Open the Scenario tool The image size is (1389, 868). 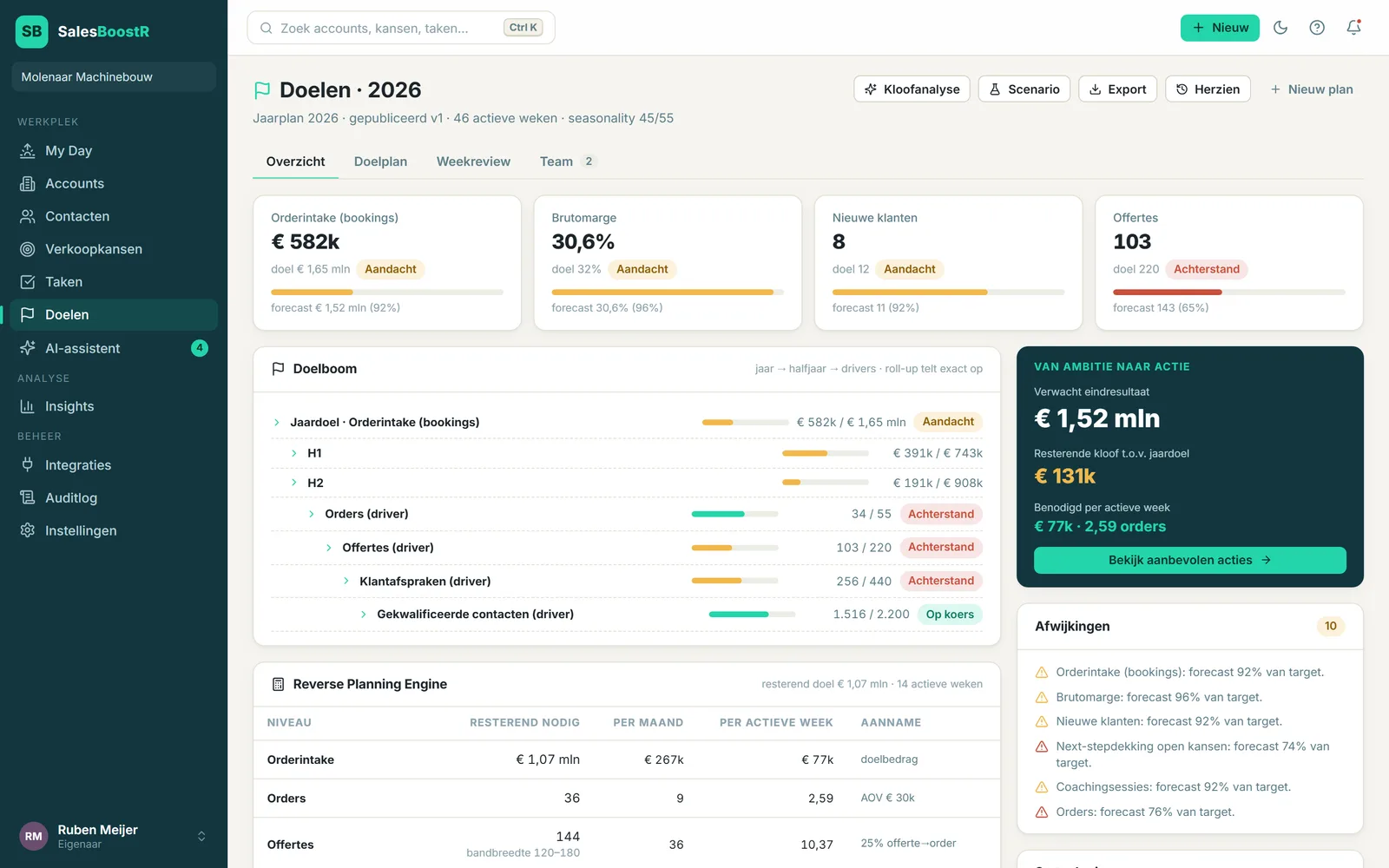point(1024,89)
